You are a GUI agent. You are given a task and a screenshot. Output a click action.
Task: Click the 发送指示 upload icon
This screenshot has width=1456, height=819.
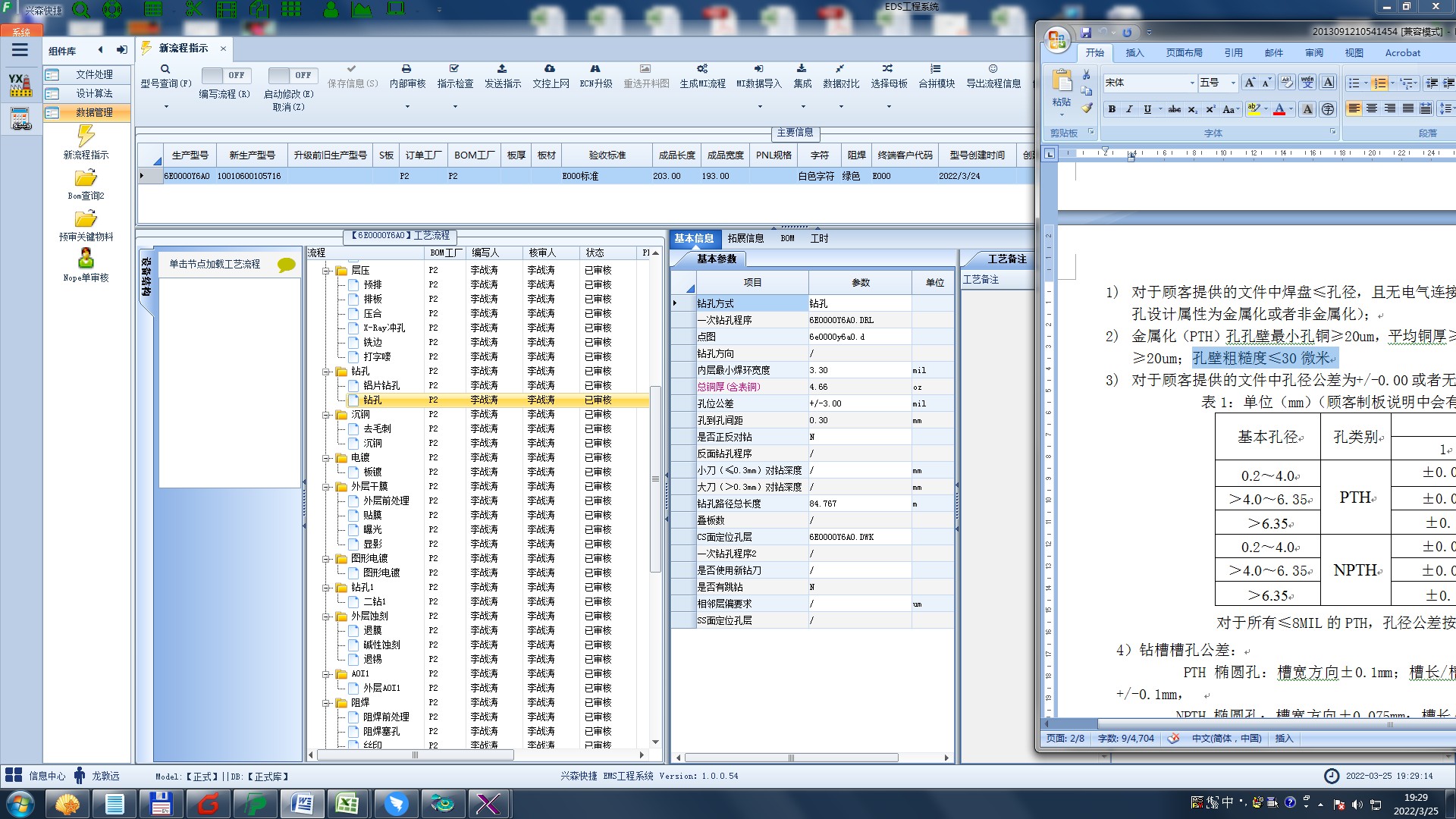[502, 69]
